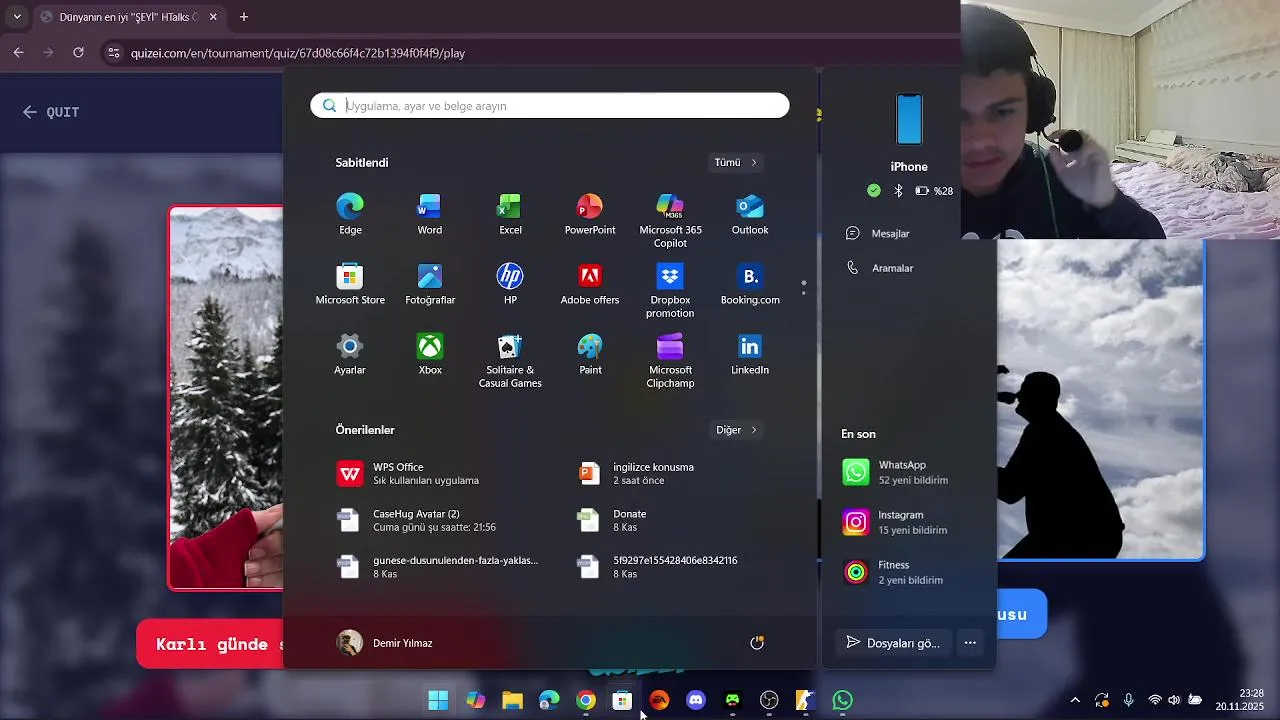
Task: Click the microphone tray icon
Action: 1128,700
